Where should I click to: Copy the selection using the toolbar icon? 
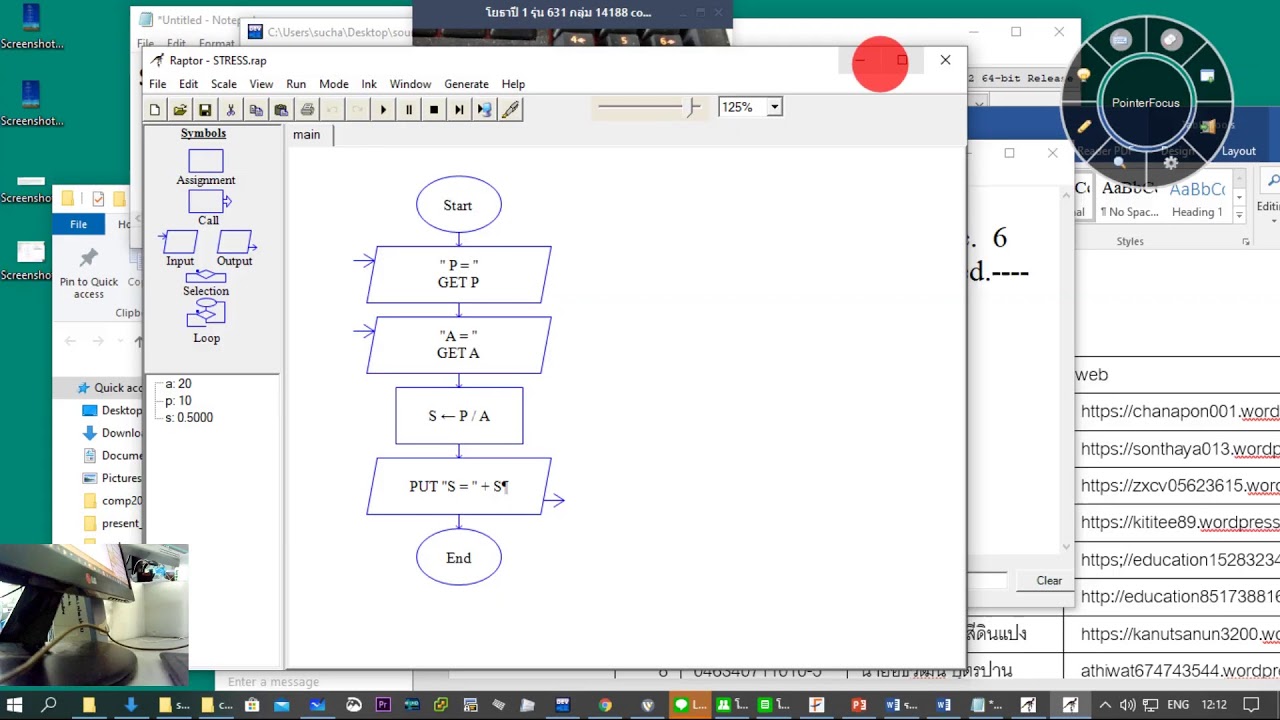256,109
